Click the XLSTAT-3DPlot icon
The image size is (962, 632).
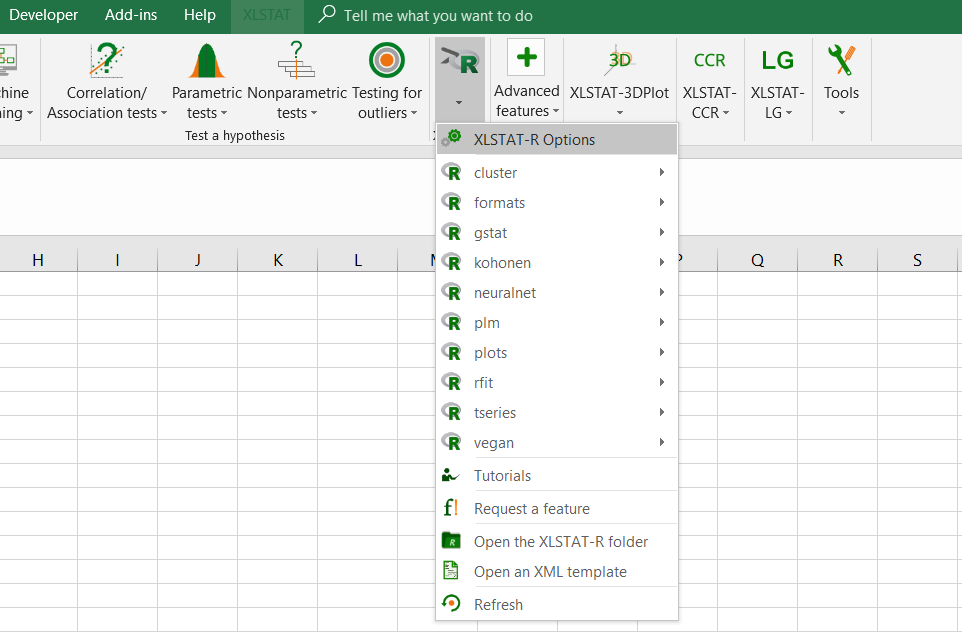tap(619, 60)
